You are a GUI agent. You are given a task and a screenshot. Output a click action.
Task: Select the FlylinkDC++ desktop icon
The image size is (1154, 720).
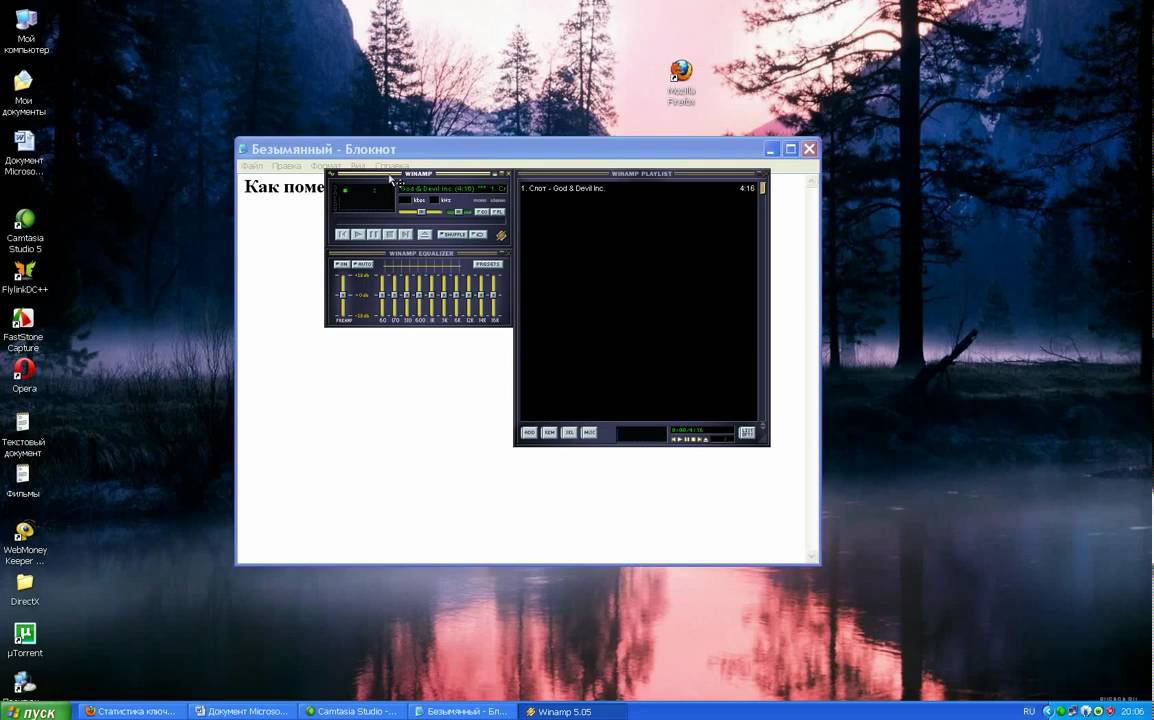[x=25, y=277]
